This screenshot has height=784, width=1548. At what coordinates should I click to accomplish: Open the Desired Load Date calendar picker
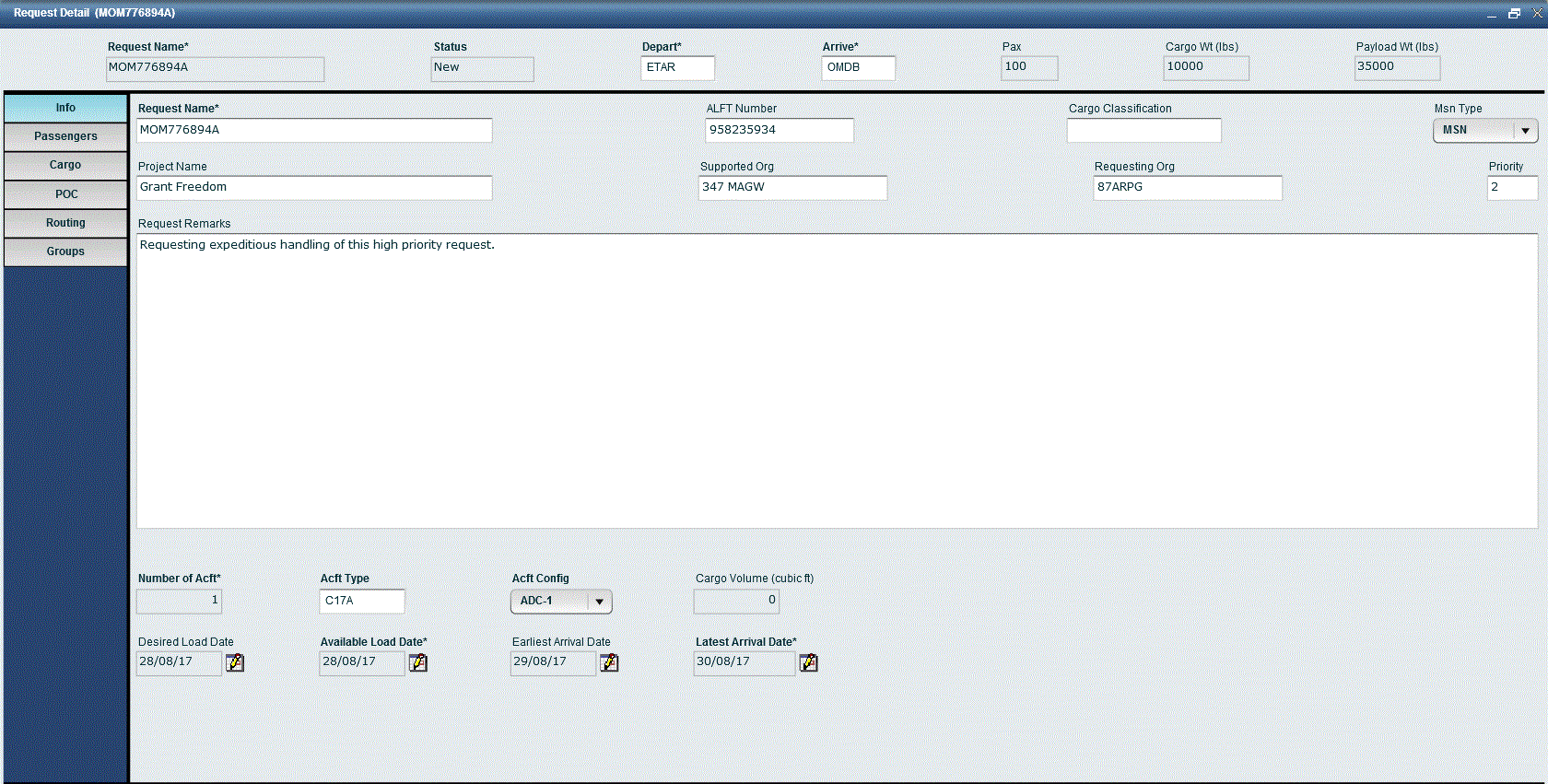[x=235, y=662]
